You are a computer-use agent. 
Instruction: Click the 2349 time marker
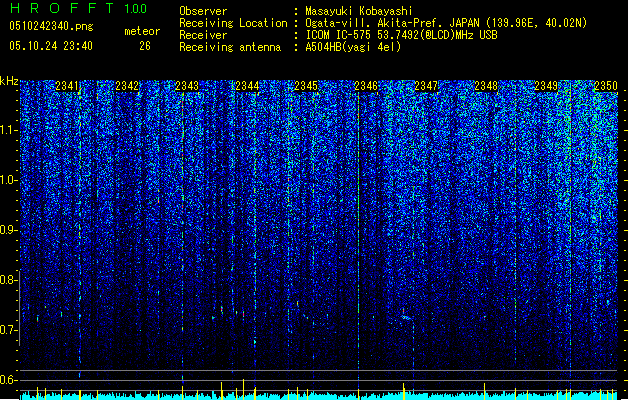coord(546,86)
